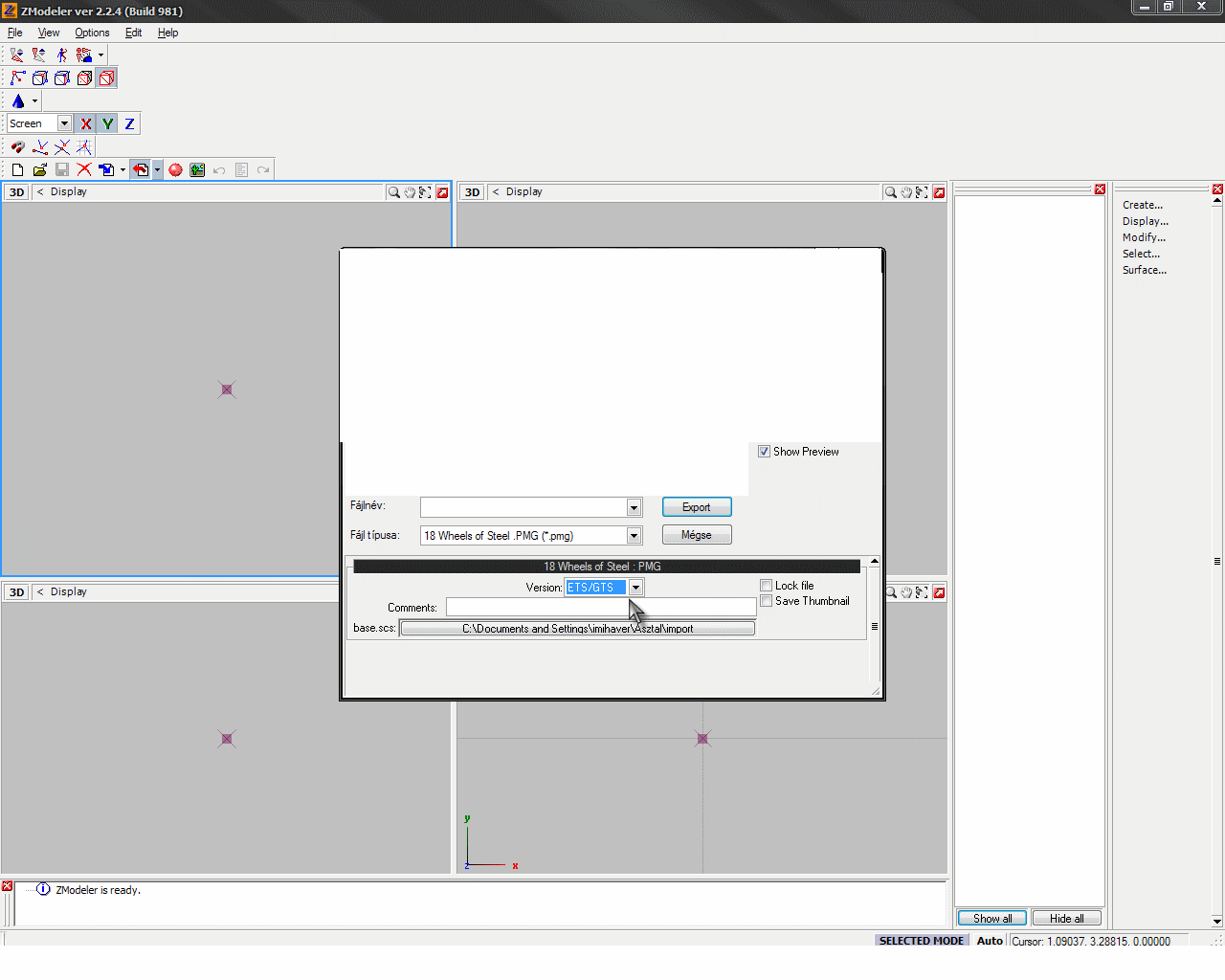Image resolution: width=1225 pixels, height=980 pixels.
Task: Click the new document icon
Action: [17, 170]
